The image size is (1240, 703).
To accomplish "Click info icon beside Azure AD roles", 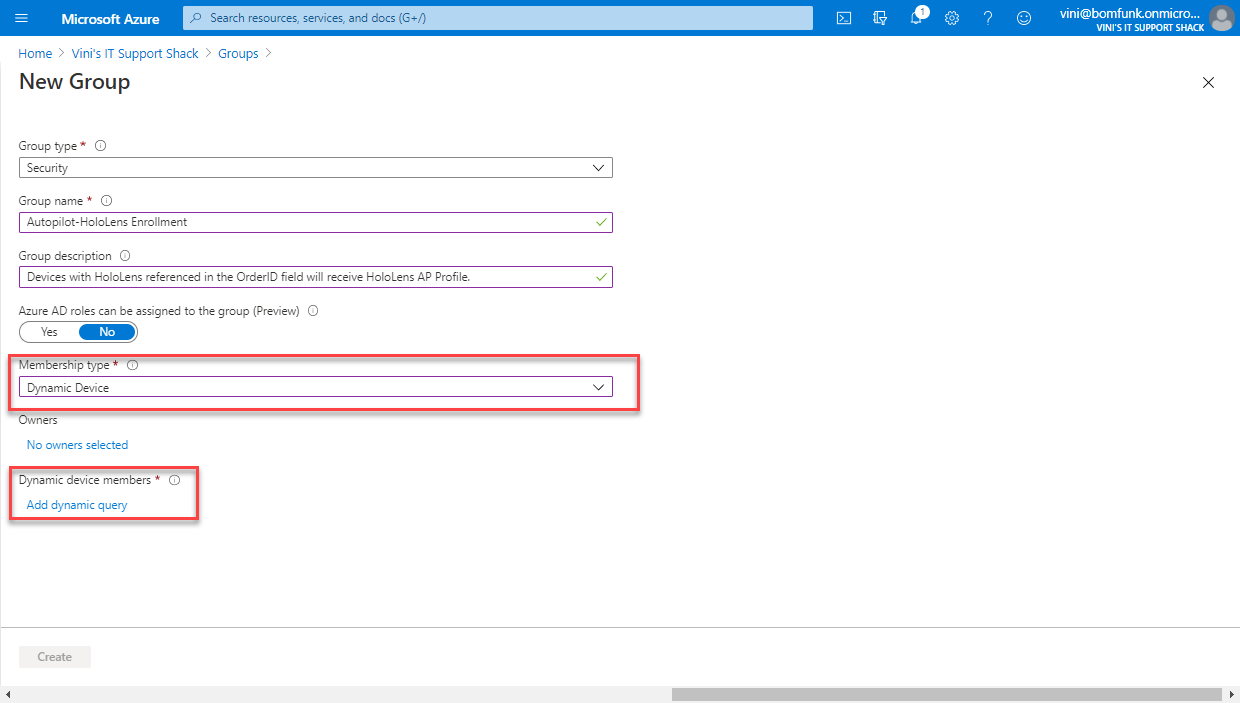I will 313,310.
